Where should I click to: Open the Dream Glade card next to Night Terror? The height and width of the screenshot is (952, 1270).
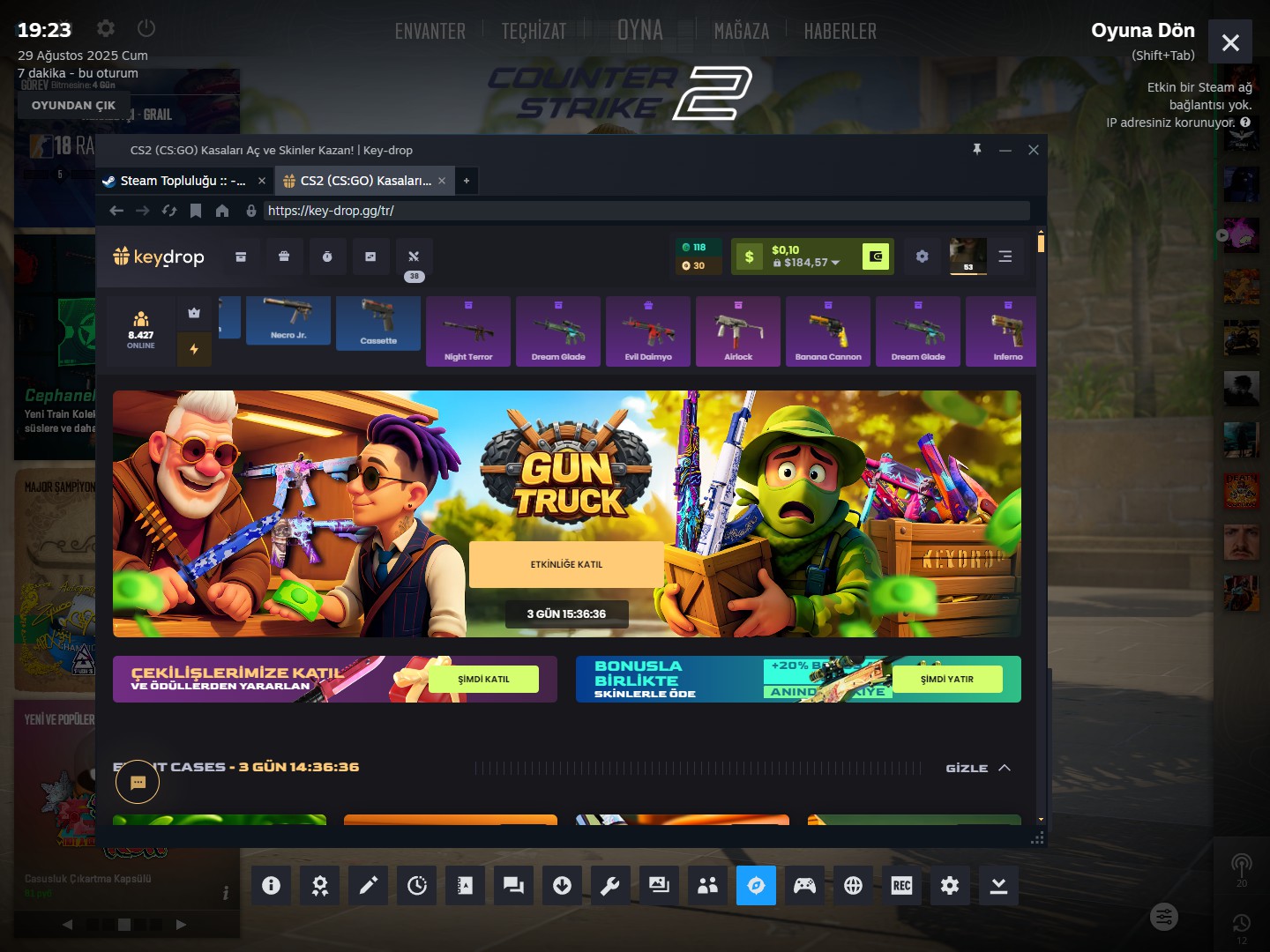(558, 331)
